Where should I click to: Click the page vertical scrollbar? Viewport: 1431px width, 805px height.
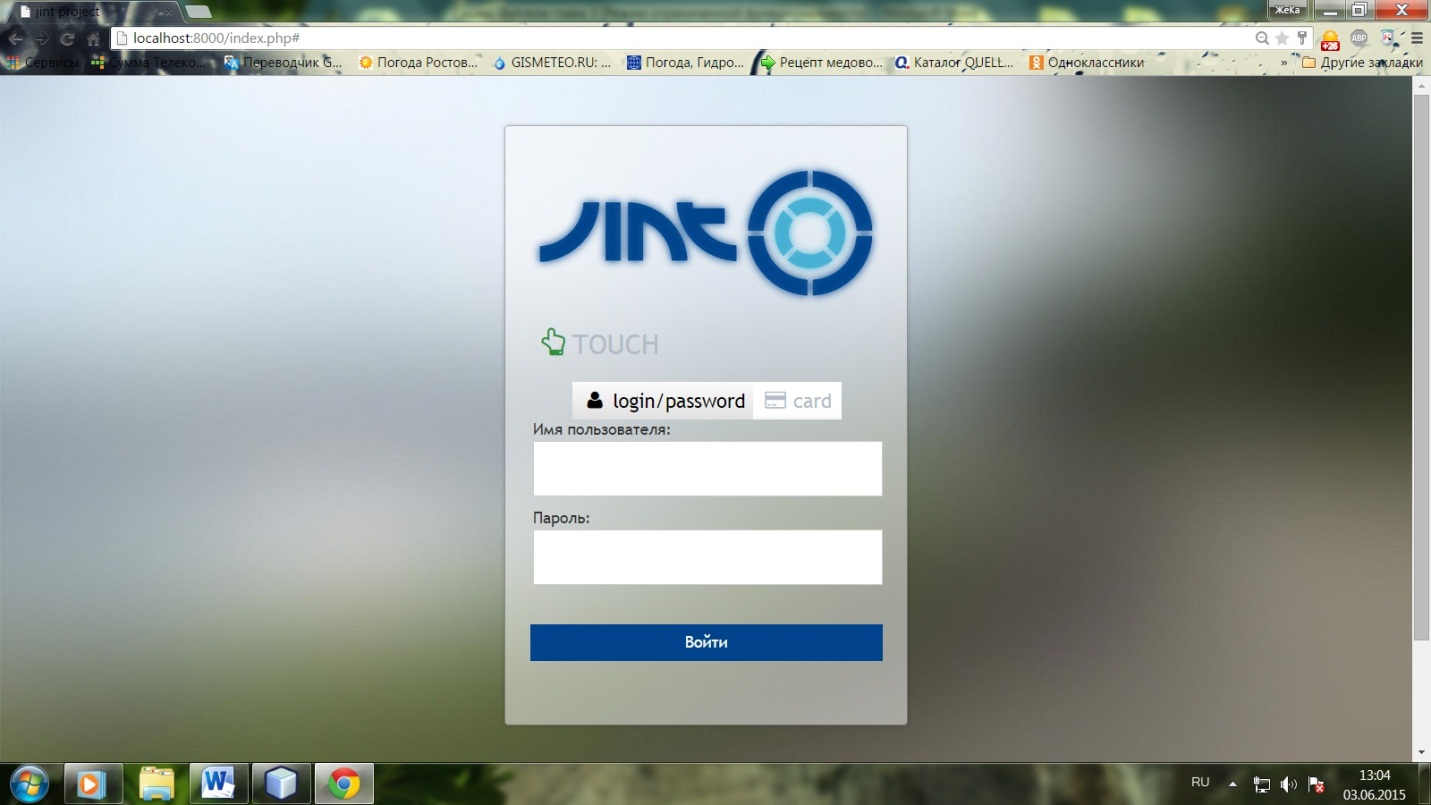[x=1421, y=368]
